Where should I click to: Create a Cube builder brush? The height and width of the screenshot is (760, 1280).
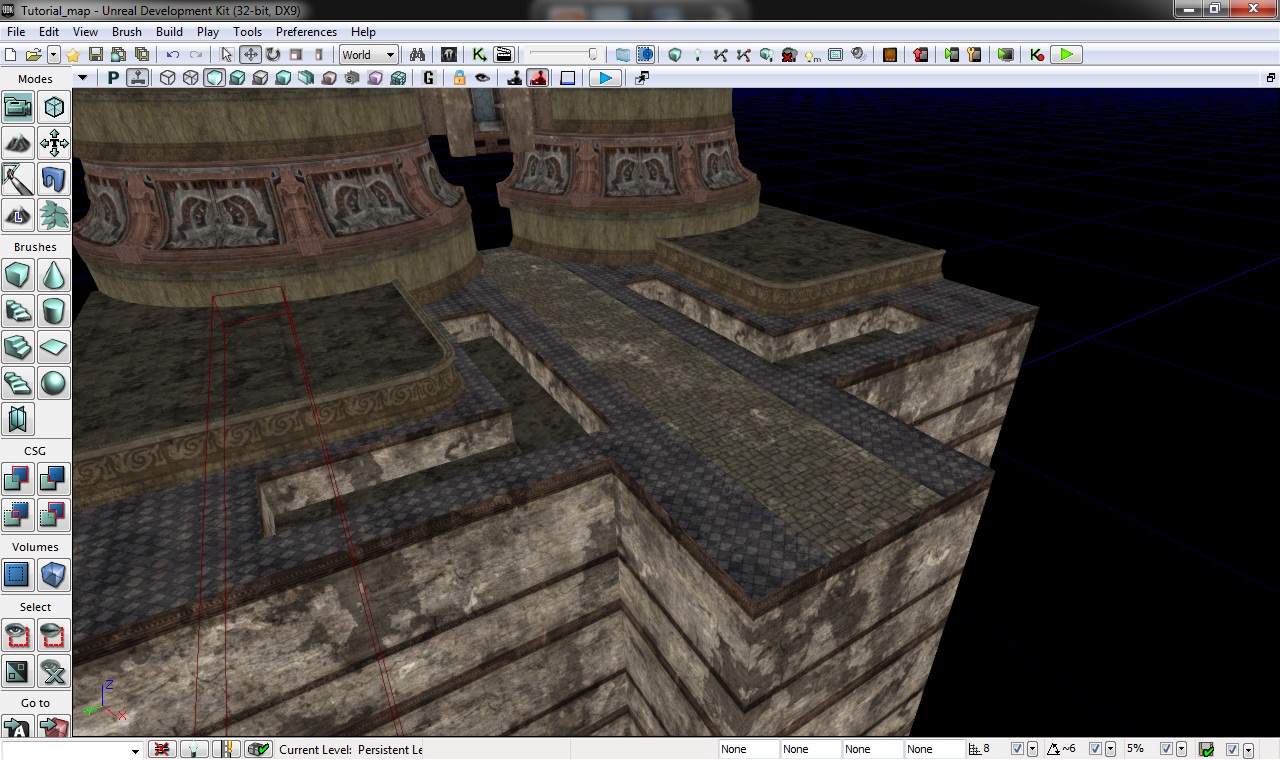pos(18,275)
